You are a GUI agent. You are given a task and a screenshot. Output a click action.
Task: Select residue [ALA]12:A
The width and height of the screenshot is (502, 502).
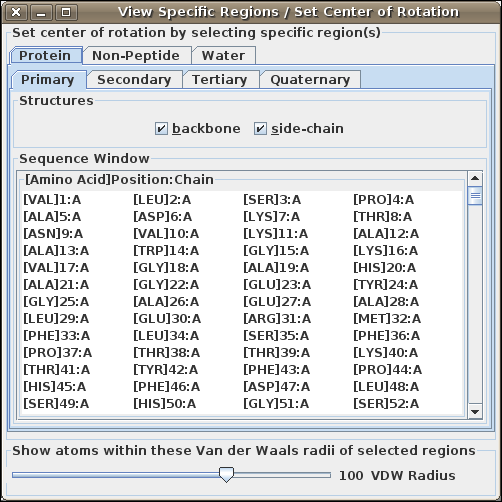(386, 234)
